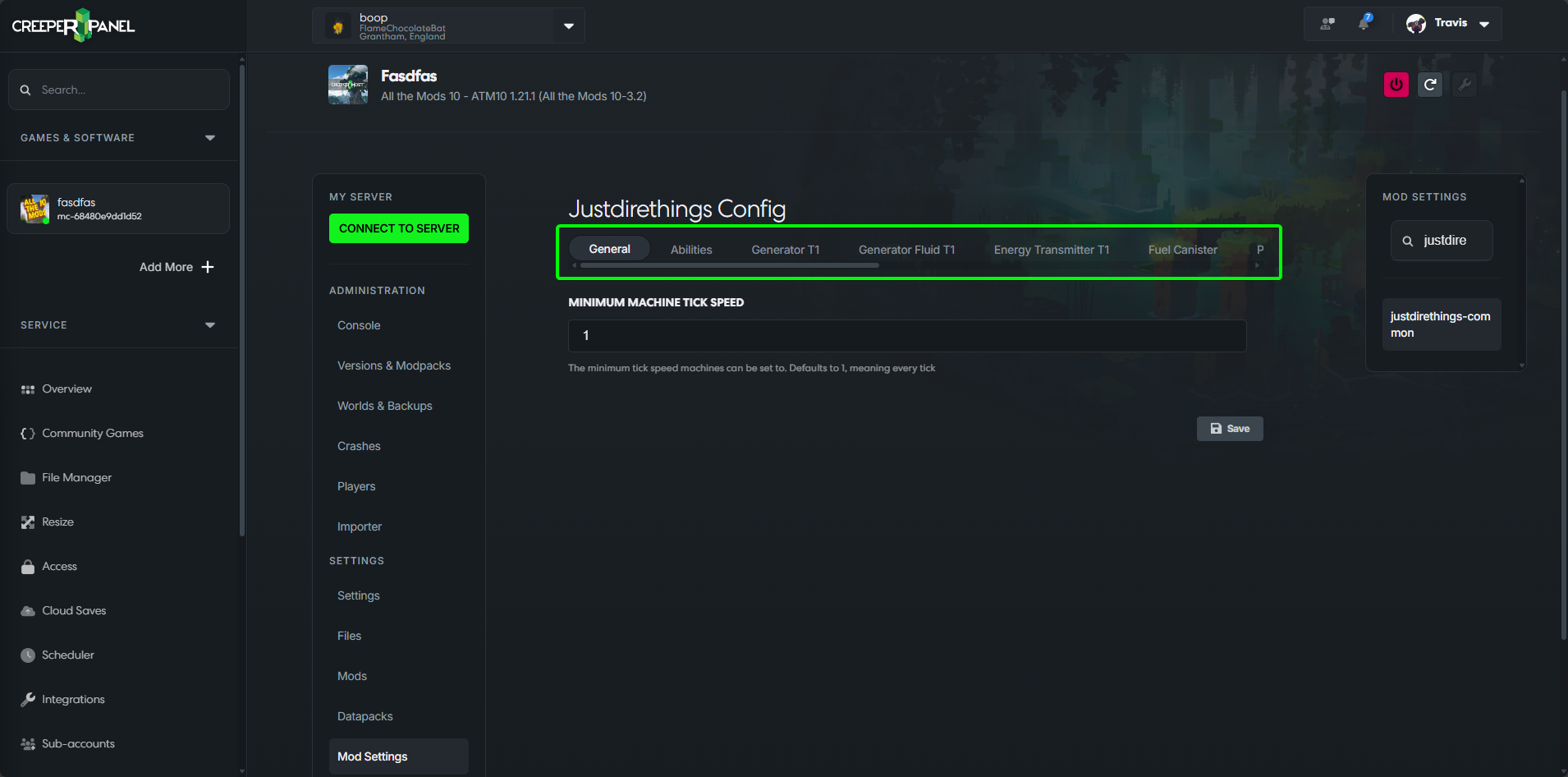This screenshot has height=777, width=1568.
Task: Click the tab strip right scroll arrow
Action: pos(1257,265)
